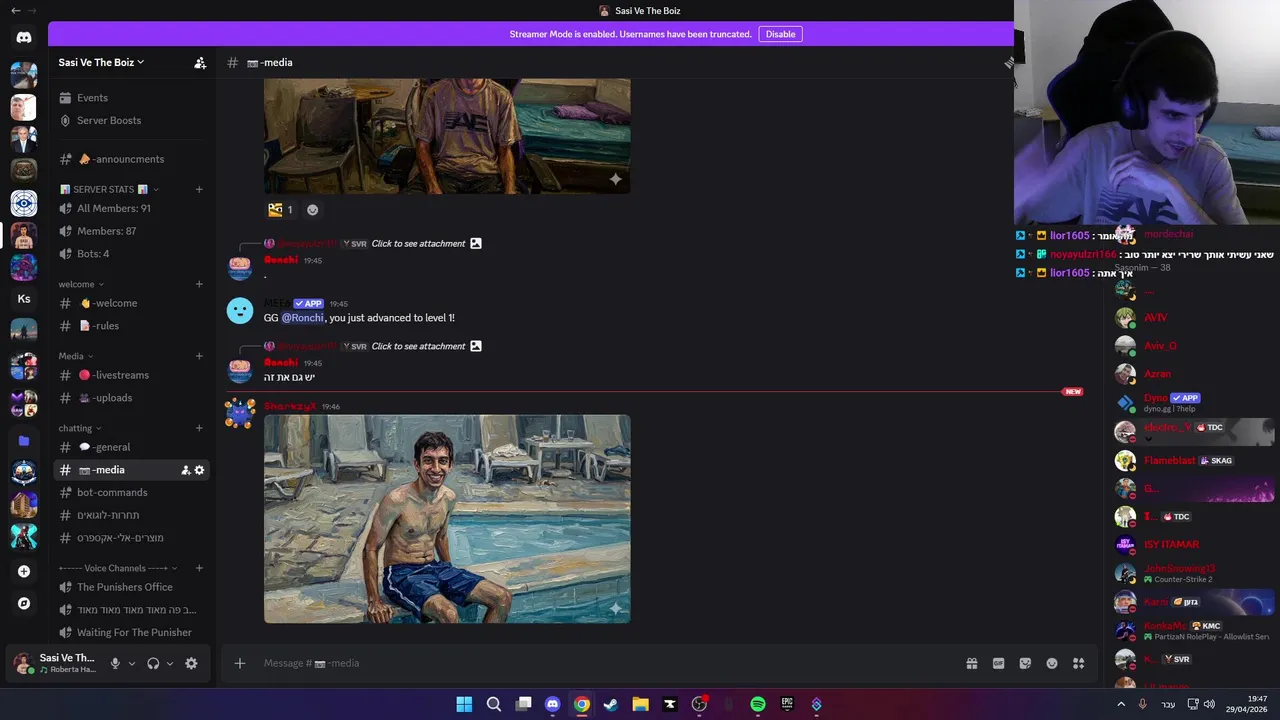This screenshot has height=720, width=1280.
Task: Create channel plus next to chatting category
Action: tap(199, 428)
